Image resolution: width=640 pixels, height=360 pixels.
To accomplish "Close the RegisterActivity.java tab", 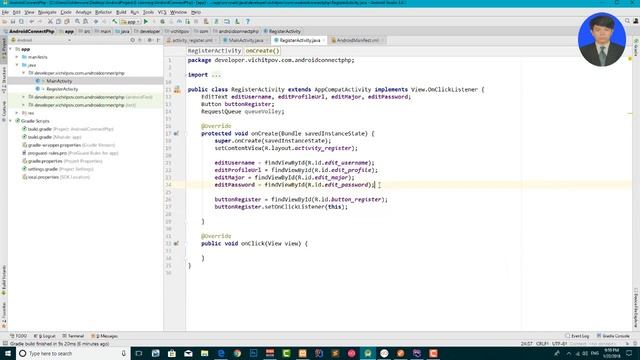I will click(324, 40).
